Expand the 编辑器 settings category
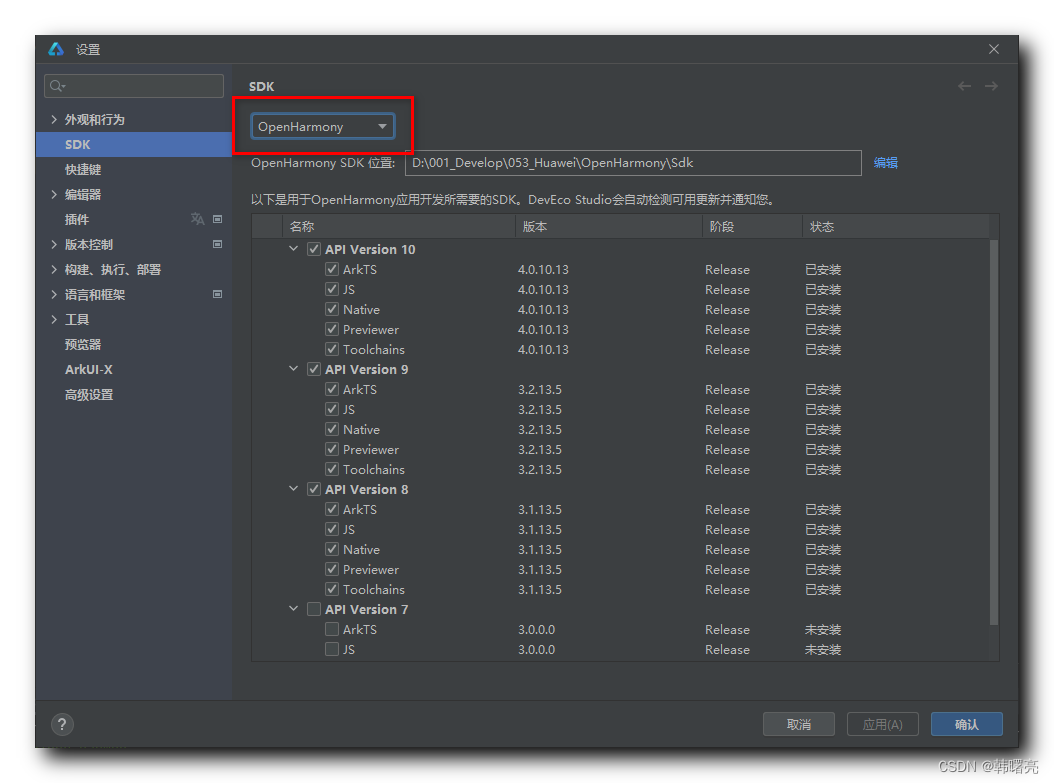 (54, 194)
